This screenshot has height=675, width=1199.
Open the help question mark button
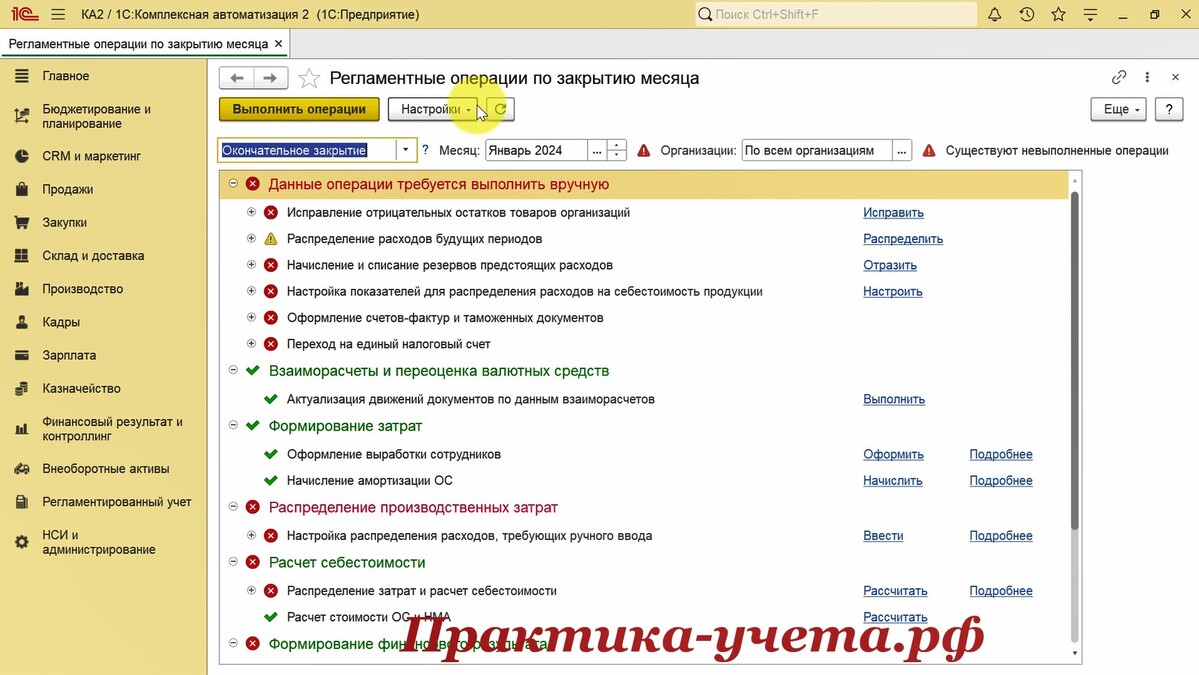point(1168,109)
